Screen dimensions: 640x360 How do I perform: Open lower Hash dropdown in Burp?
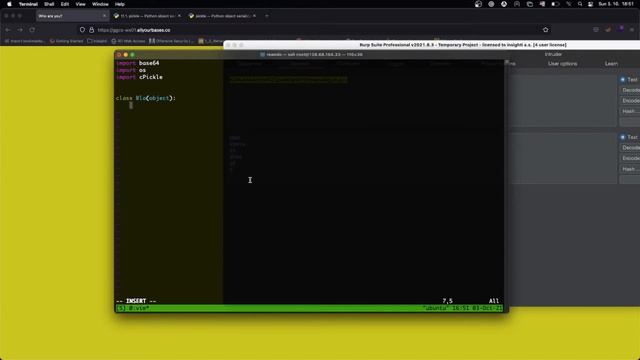[630, 169]
